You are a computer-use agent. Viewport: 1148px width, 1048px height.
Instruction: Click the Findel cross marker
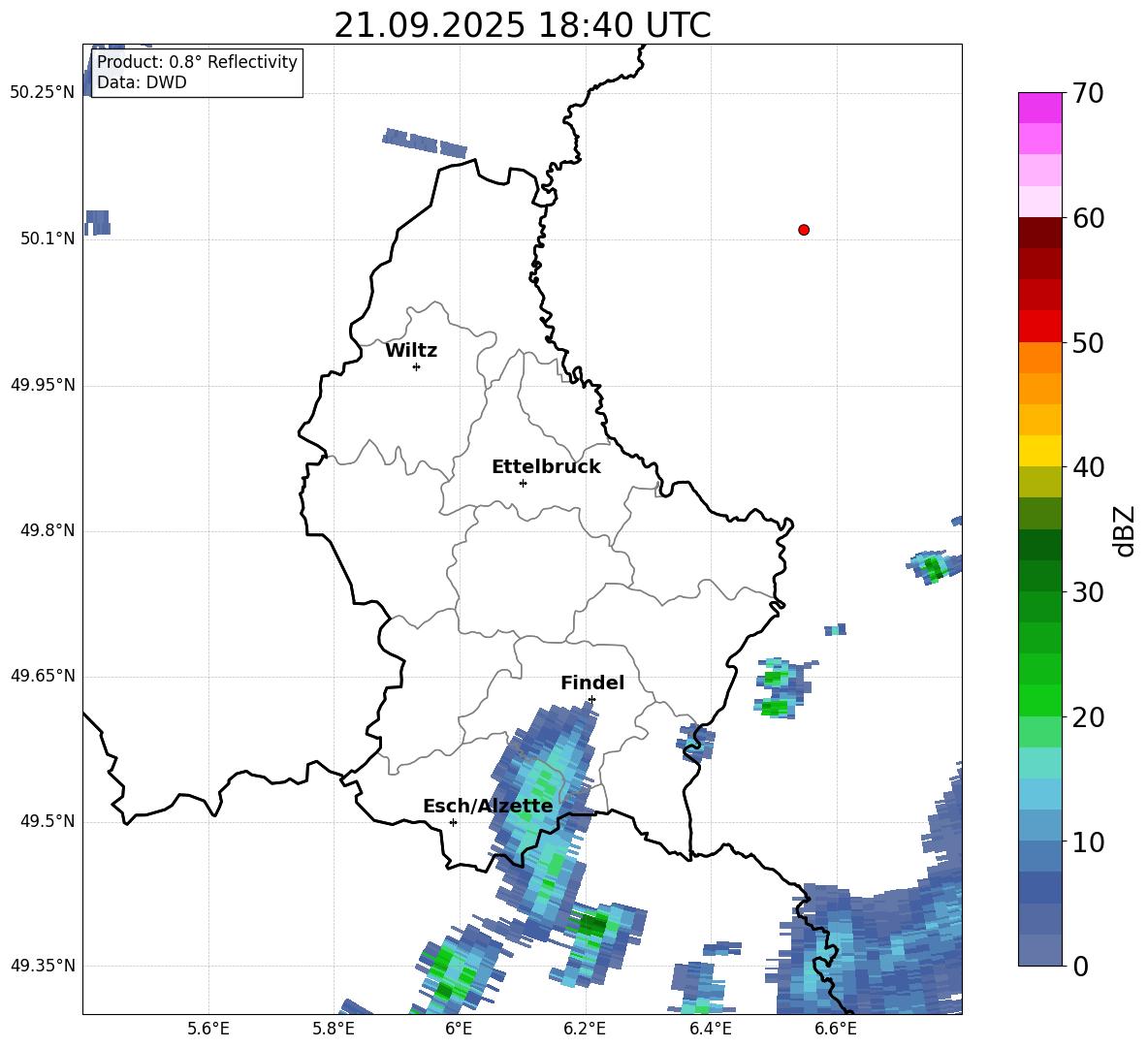(591, 700)
